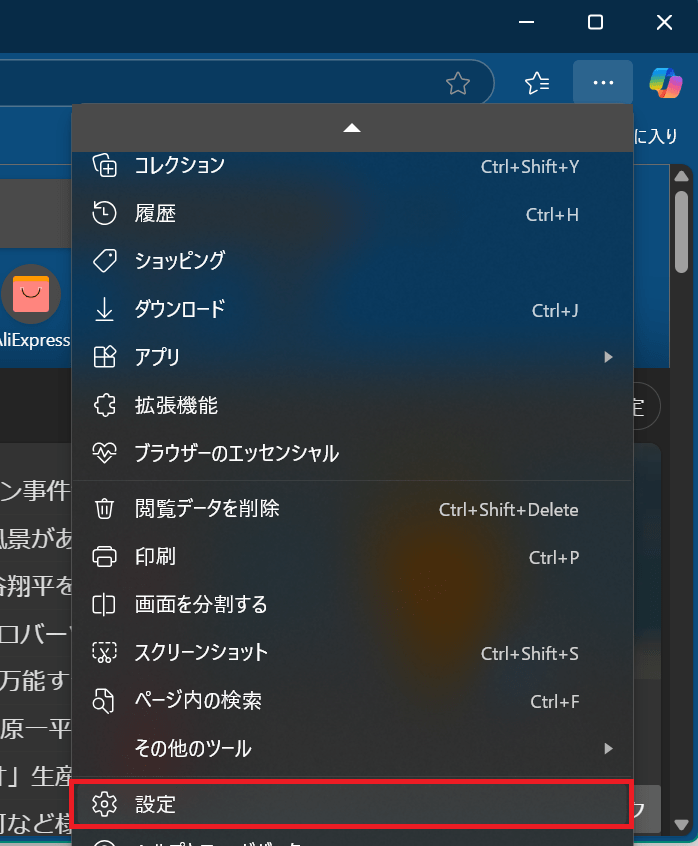
Task: Open ダウンロード downloads entry
Action: (180, 309)
